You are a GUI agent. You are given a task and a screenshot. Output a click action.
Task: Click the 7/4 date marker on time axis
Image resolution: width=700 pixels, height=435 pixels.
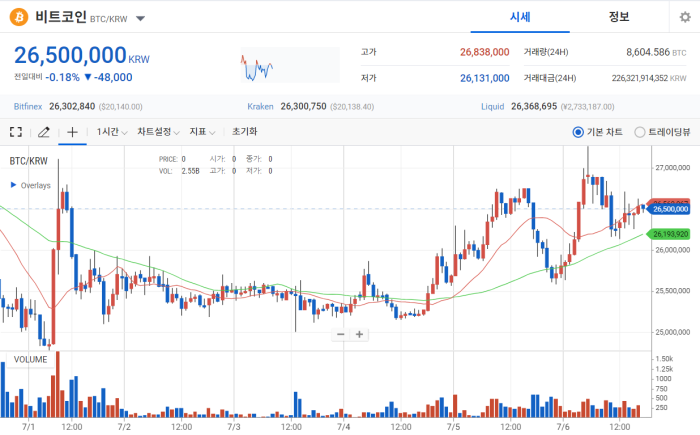point(344,427)
